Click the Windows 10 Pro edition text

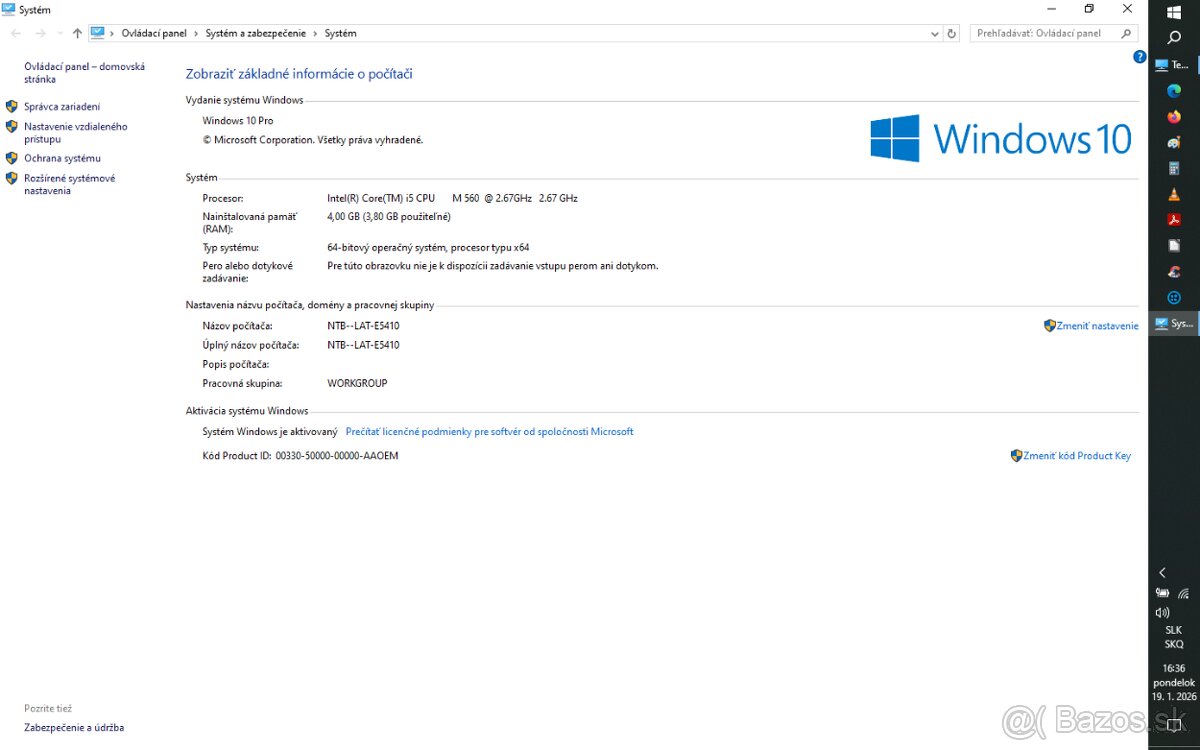pos(238,121)
